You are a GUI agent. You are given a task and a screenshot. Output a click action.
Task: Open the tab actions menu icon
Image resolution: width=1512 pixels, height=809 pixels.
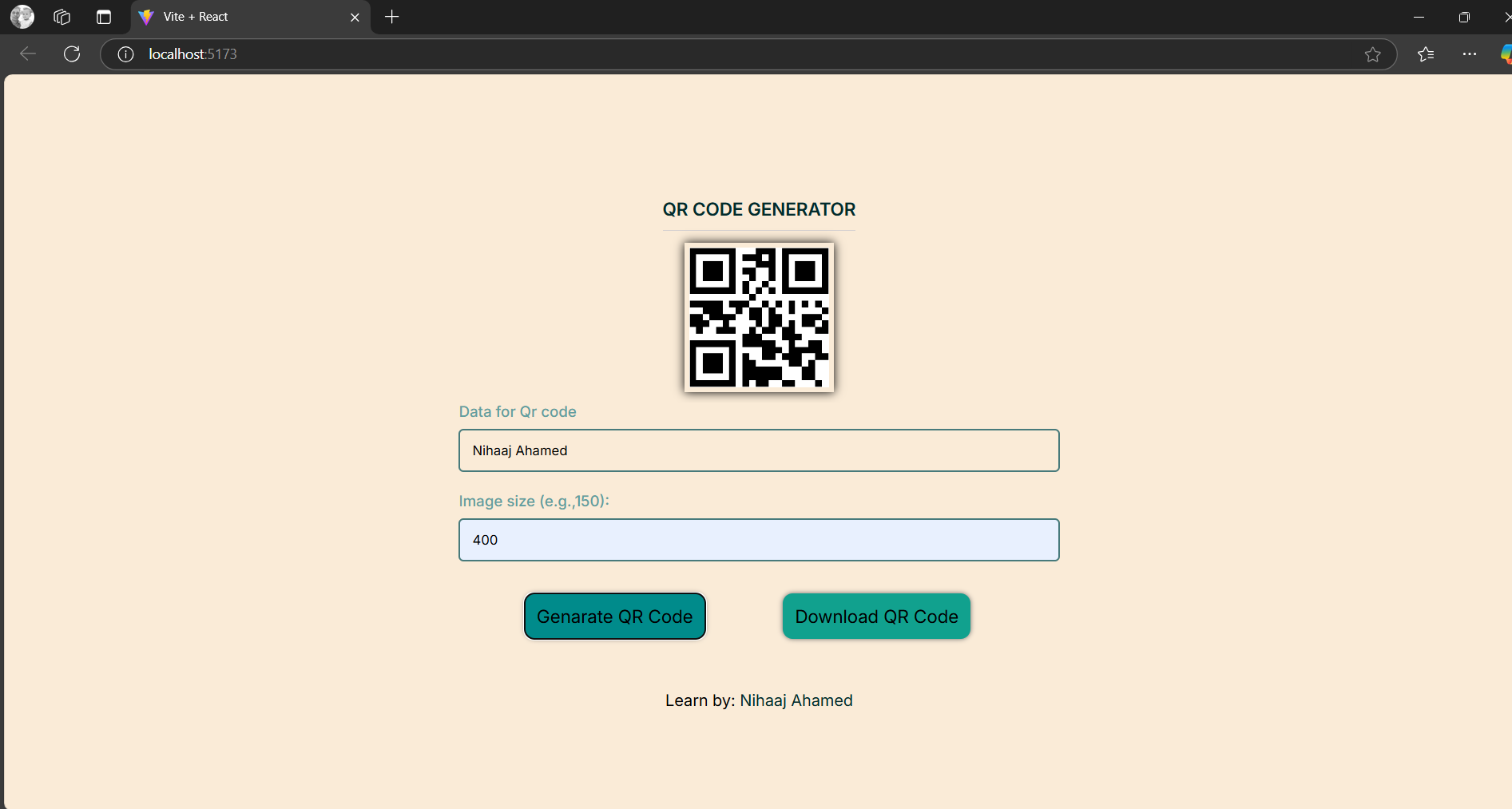[104, 17]
